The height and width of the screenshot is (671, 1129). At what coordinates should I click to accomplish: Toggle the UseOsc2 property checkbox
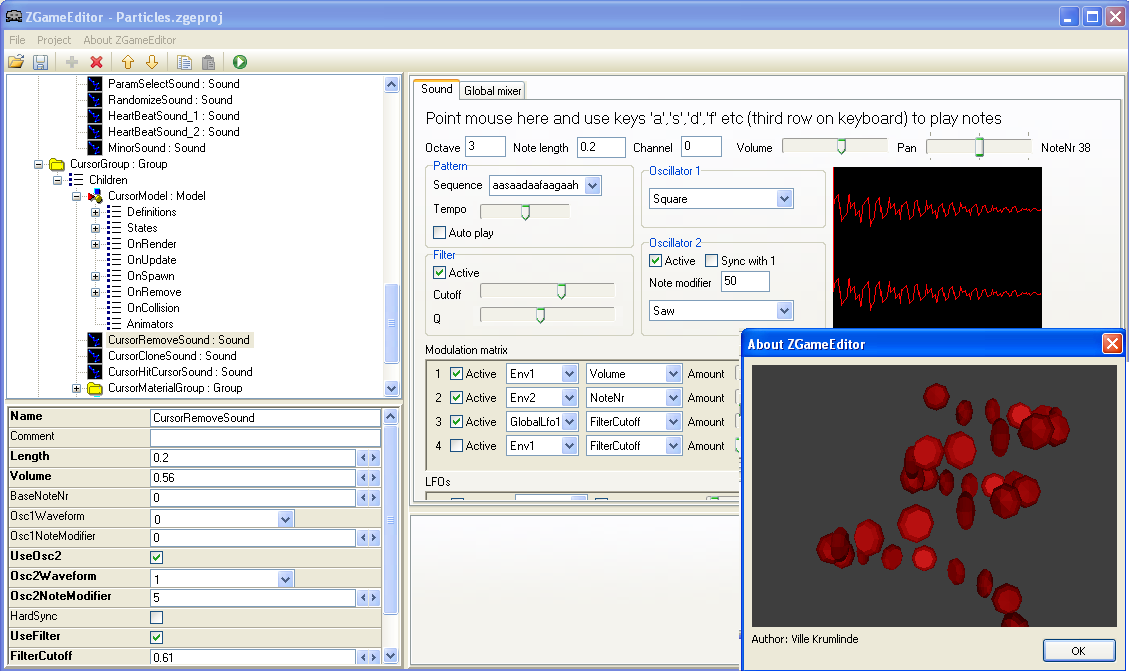coord(156,557)
